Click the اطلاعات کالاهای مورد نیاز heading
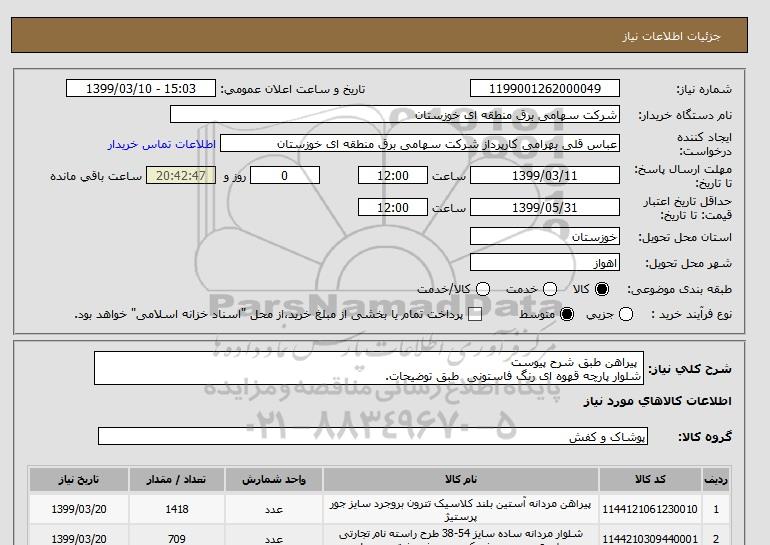Viewport: 770px width, 545px height. pos(658,401)
